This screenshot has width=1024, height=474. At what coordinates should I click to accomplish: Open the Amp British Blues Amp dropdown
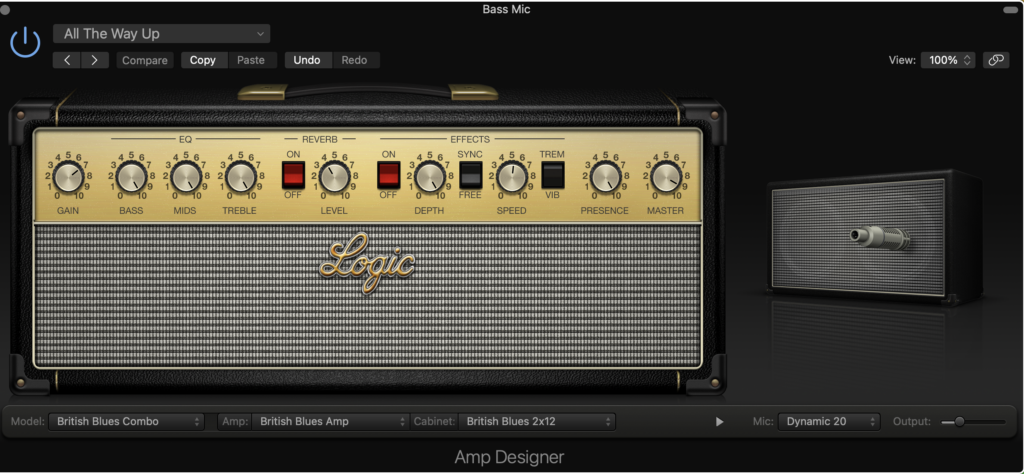pyautogui.click(x=330, y=422)
